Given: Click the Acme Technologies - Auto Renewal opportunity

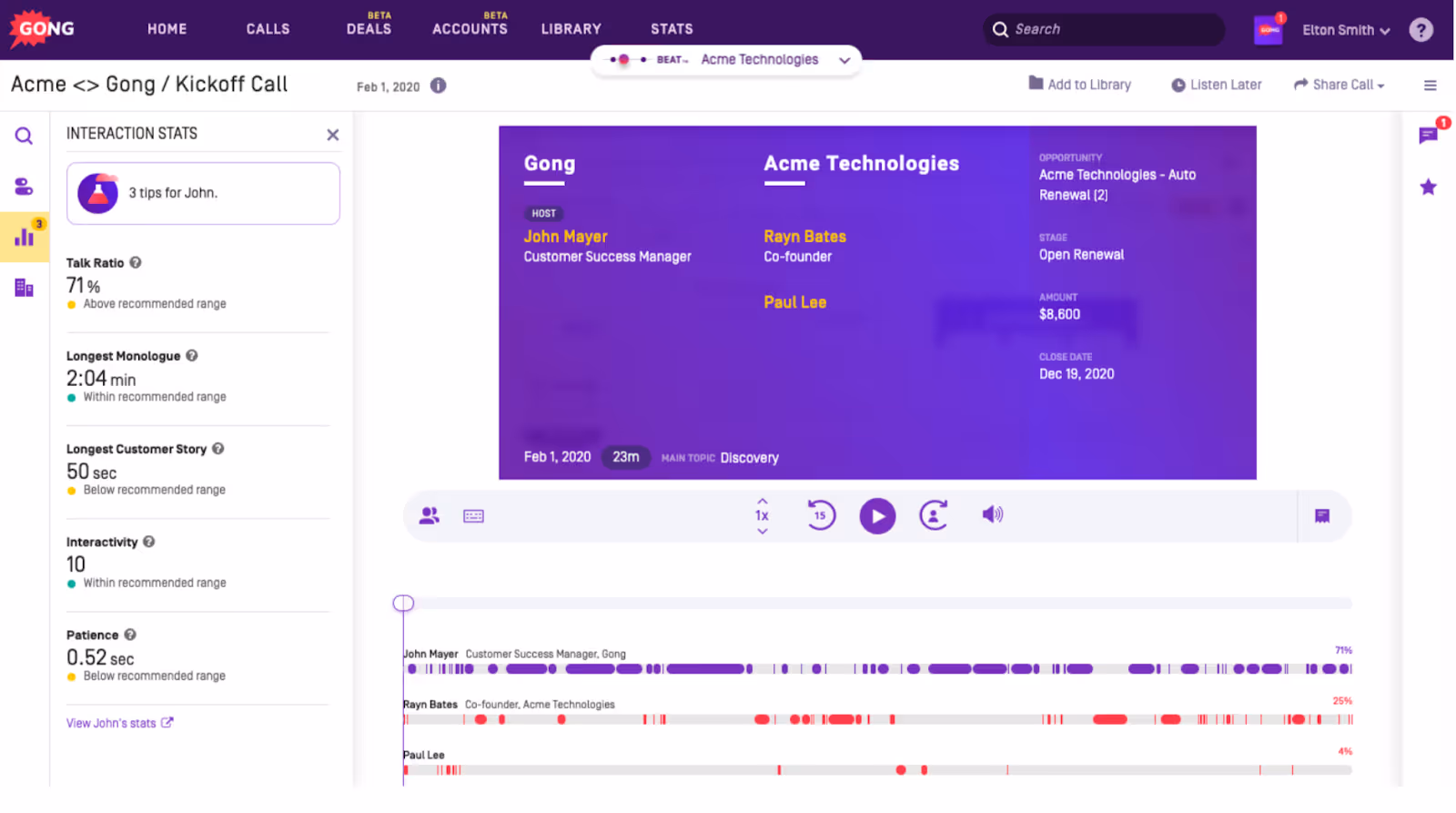Looking at the screenshot, I should [1117, 185].
